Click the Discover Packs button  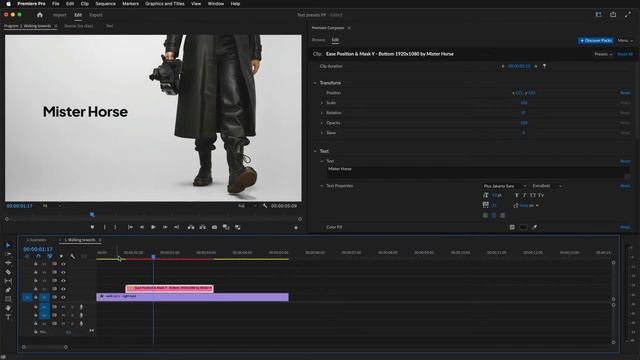pos(596,40)
